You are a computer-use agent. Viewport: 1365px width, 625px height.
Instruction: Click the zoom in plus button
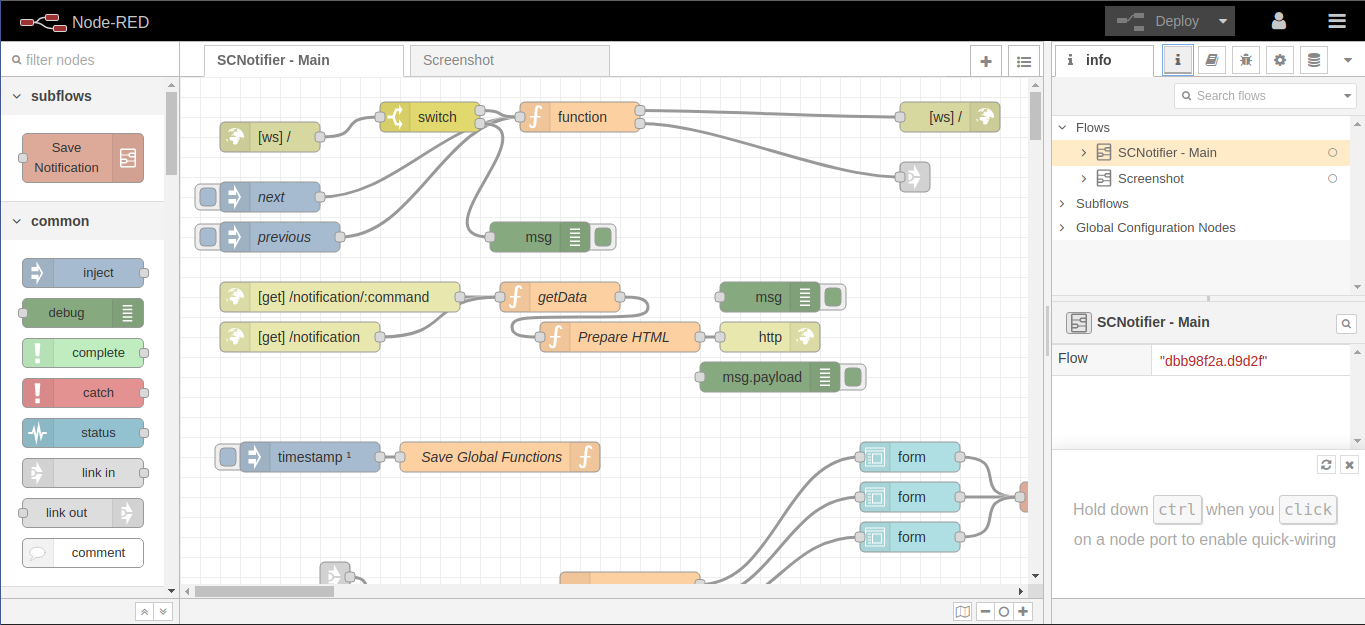[x=1023, y=612]
